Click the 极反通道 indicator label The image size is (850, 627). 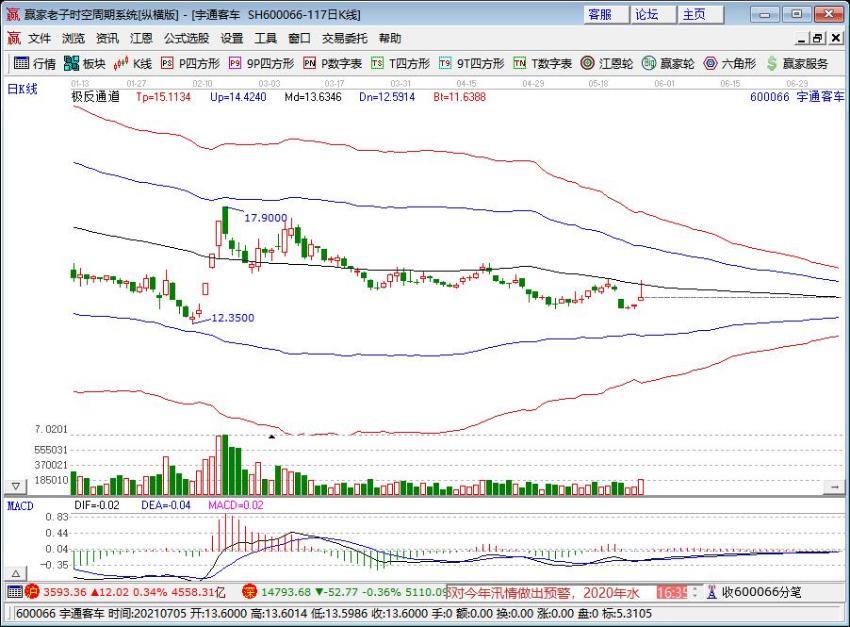pyautogui.click(x=95, y=97)
